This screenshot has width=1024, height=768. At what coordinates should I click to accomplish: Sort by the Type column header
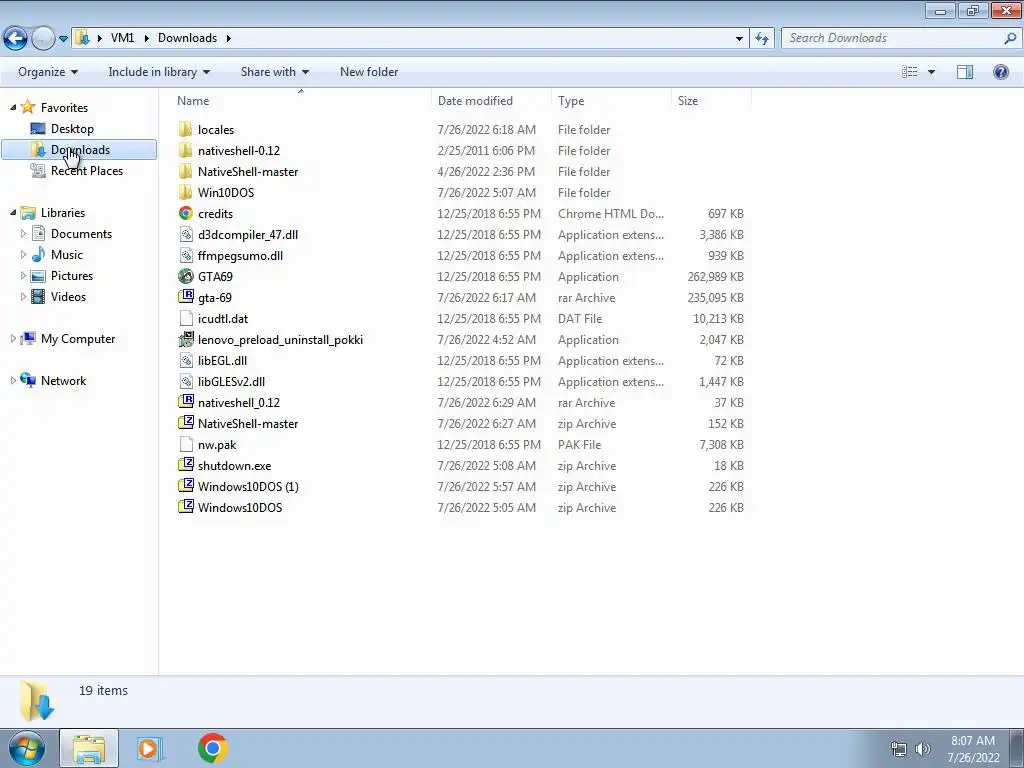611,101
